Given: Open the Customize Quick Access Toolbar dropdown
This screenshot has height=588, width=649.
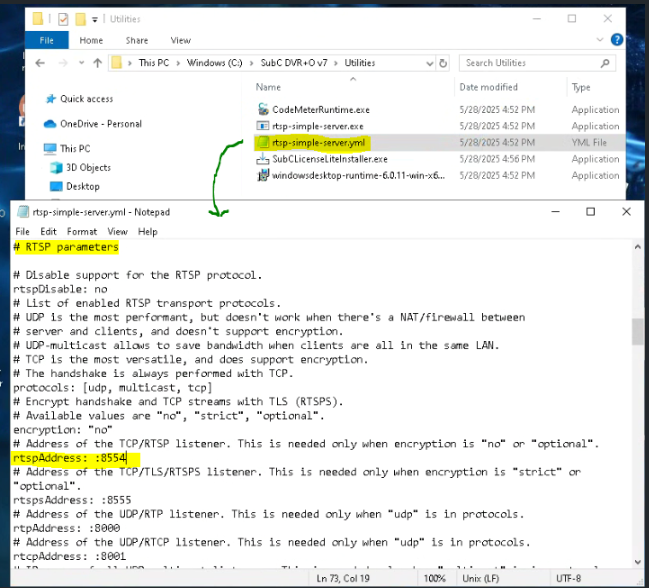Looking at the screenshot, I should pos(96,19).
